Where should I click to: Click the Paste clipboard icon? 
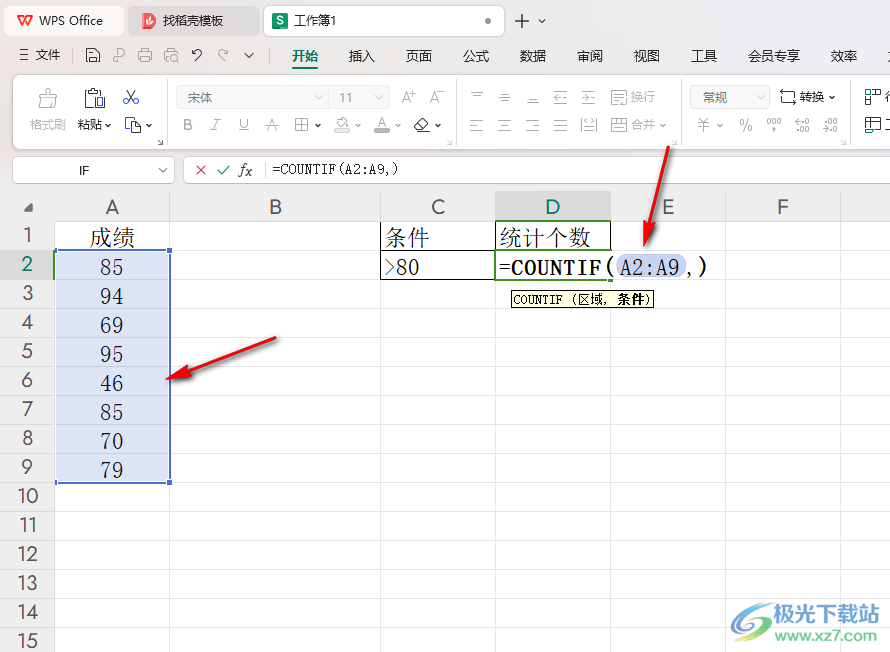pos(94,98)
